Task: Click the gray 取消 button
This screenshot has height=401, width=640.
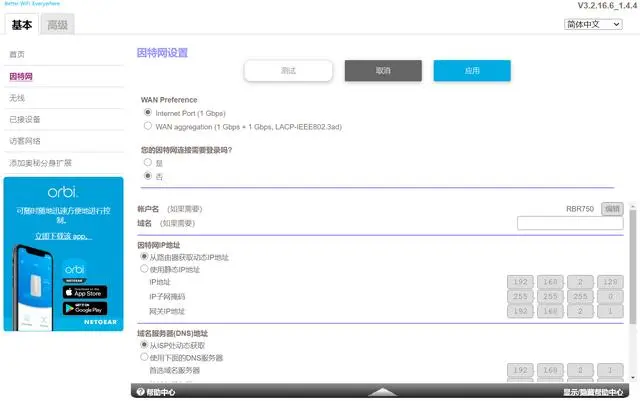Action: 383,71
